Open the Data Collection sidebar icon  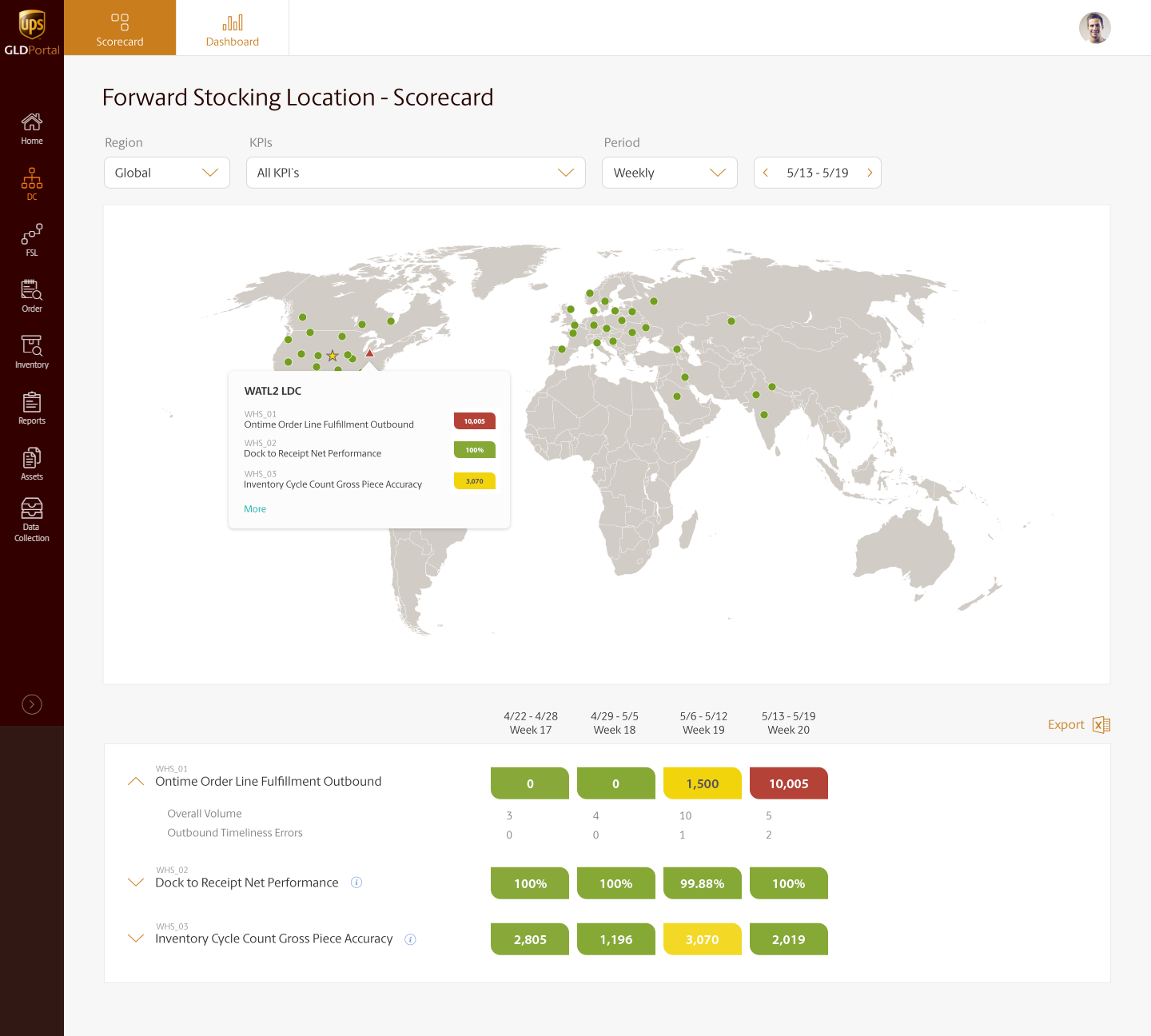click(x=32, y=520)
